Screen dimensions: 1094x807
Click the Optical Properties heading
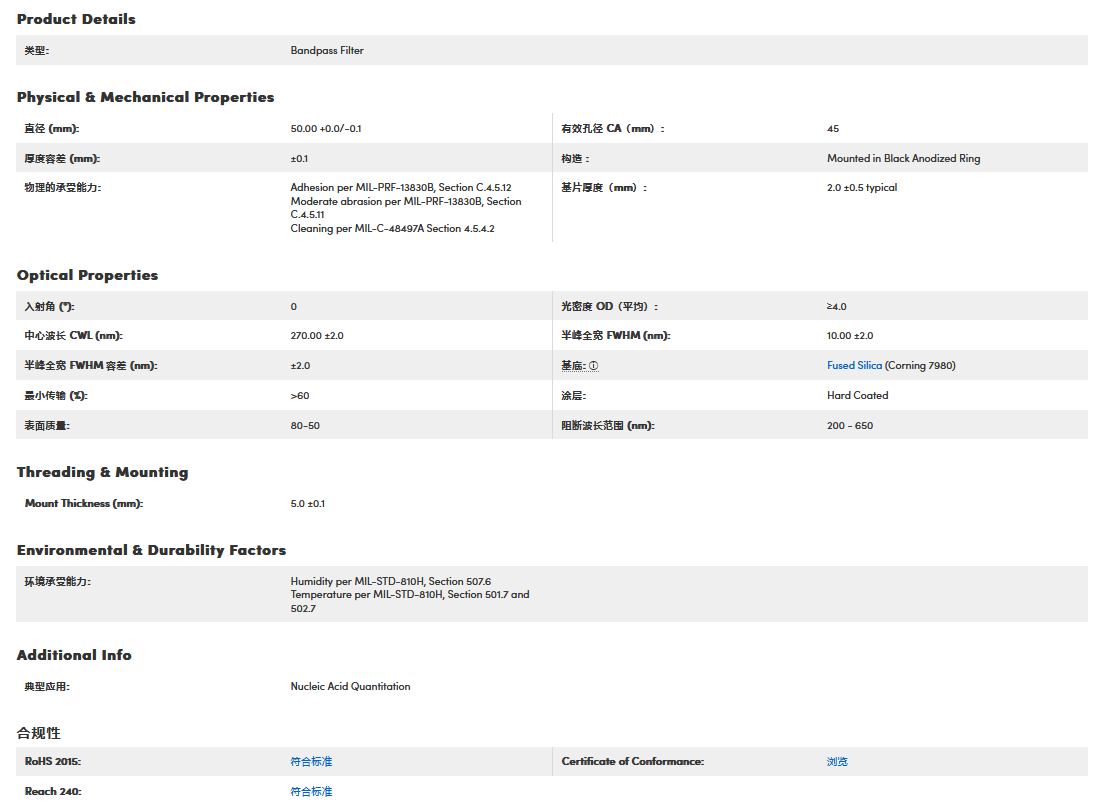(87, 275)
